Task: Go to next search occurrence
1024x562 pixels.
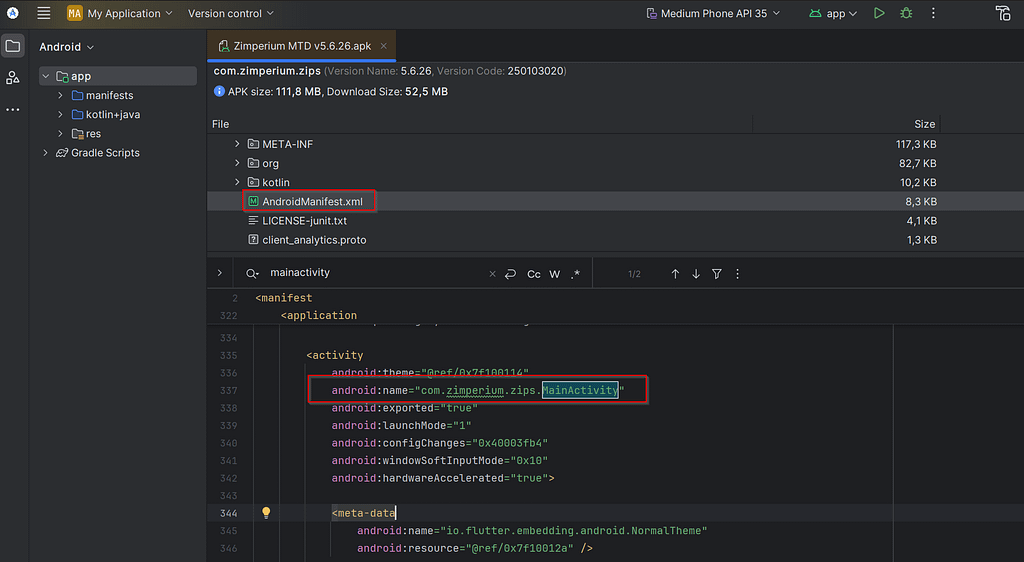Action: click(x=696, y=274)
